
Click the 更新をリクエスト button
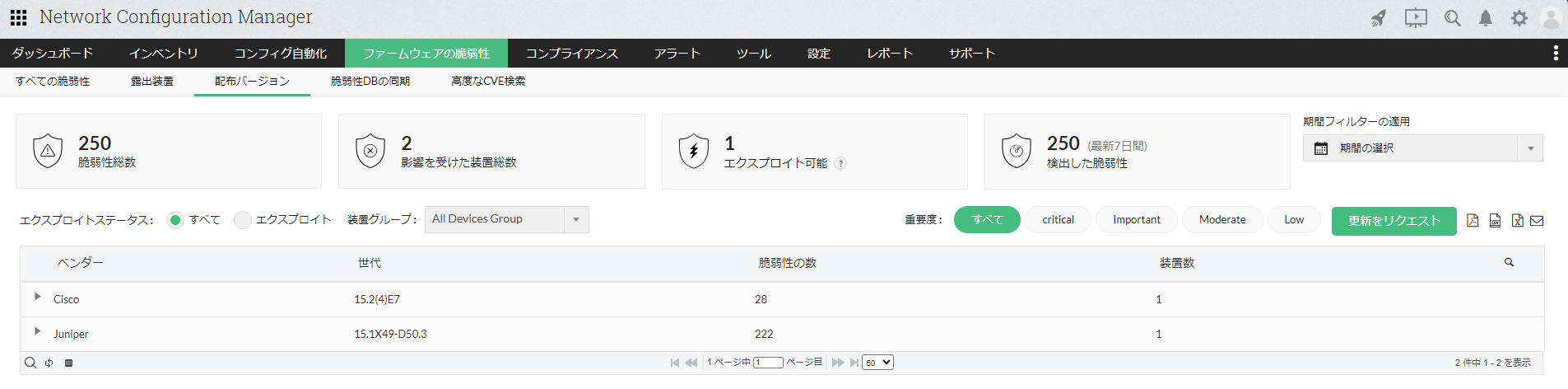[x=1394, y=221]
